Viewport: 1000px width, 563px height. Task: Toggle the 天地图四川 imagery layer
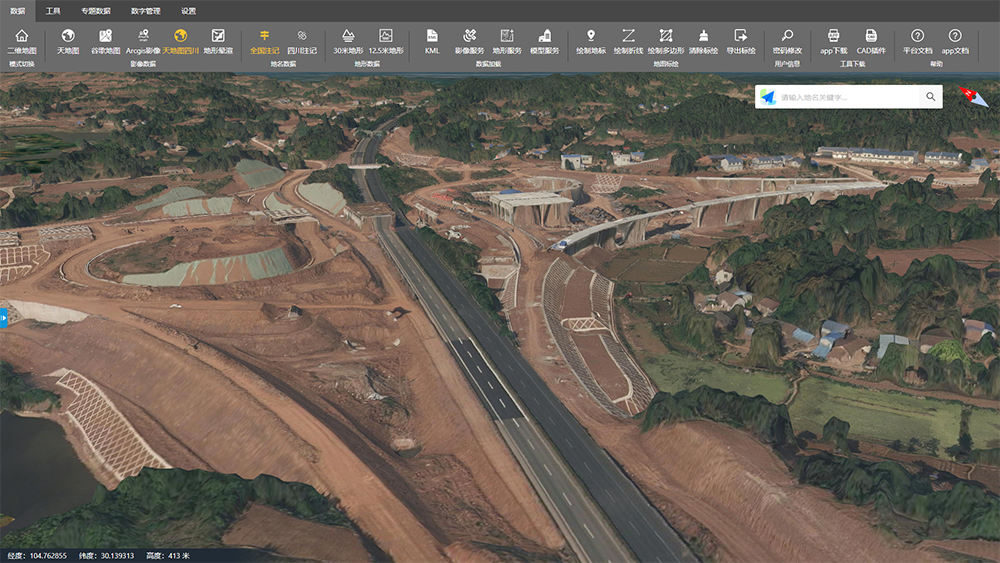(181, 41)
